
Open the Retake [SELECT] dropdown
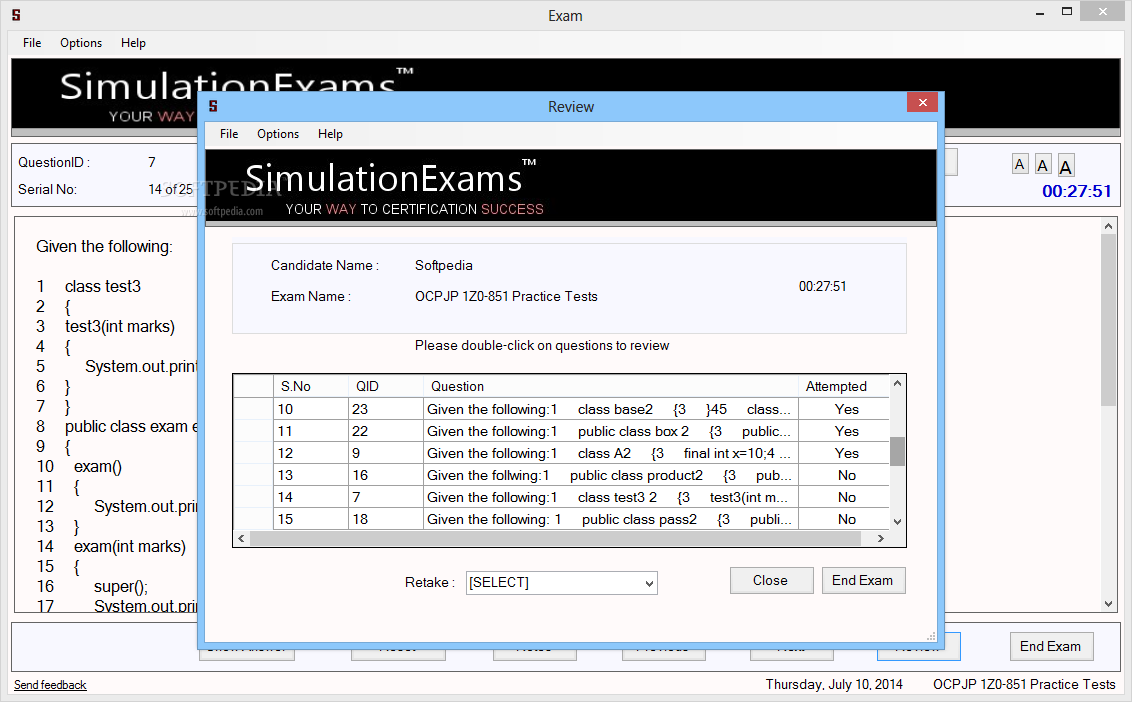(x=562, y=583)
